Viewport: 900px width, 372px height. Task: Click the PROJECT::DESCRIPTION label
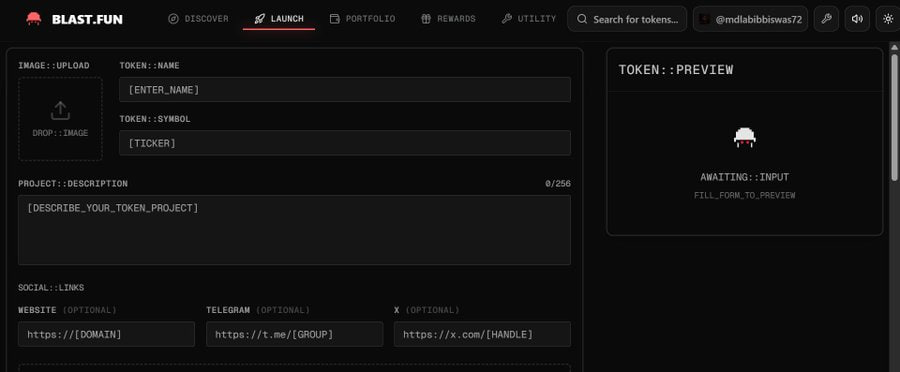click(x=73, y=184)
